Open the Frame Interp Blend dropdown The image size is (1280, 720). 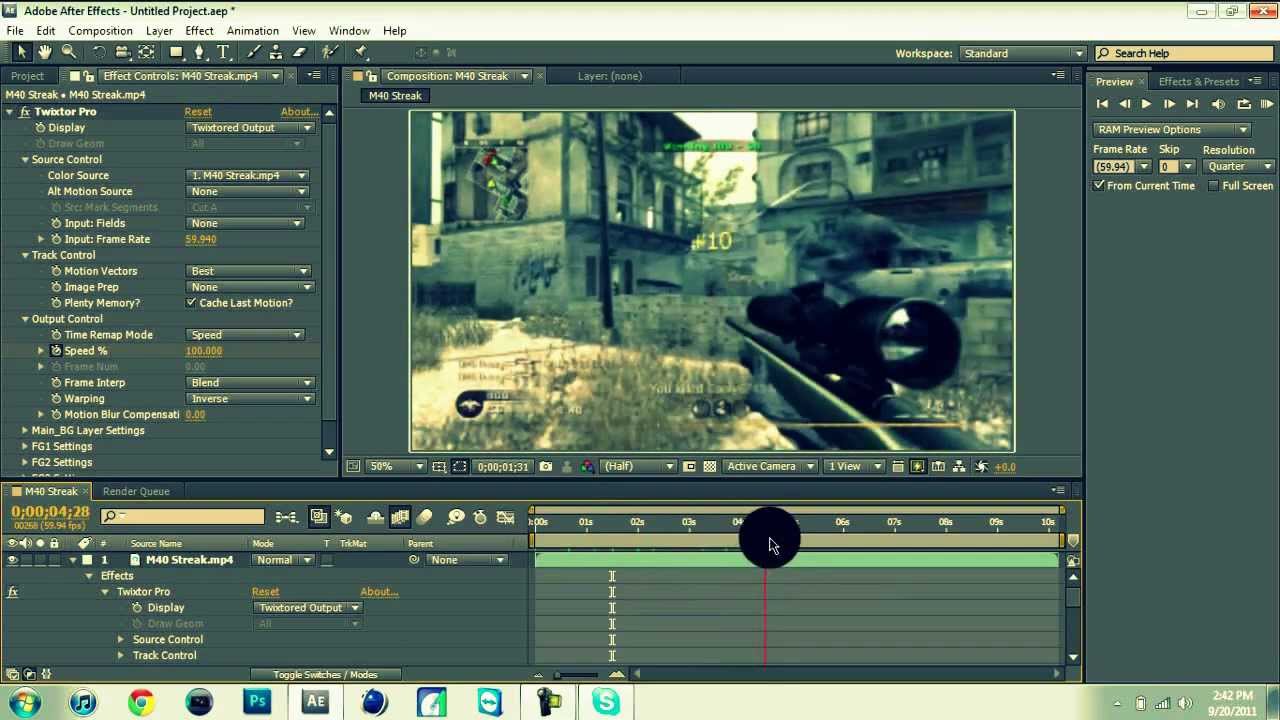[249, 383]
